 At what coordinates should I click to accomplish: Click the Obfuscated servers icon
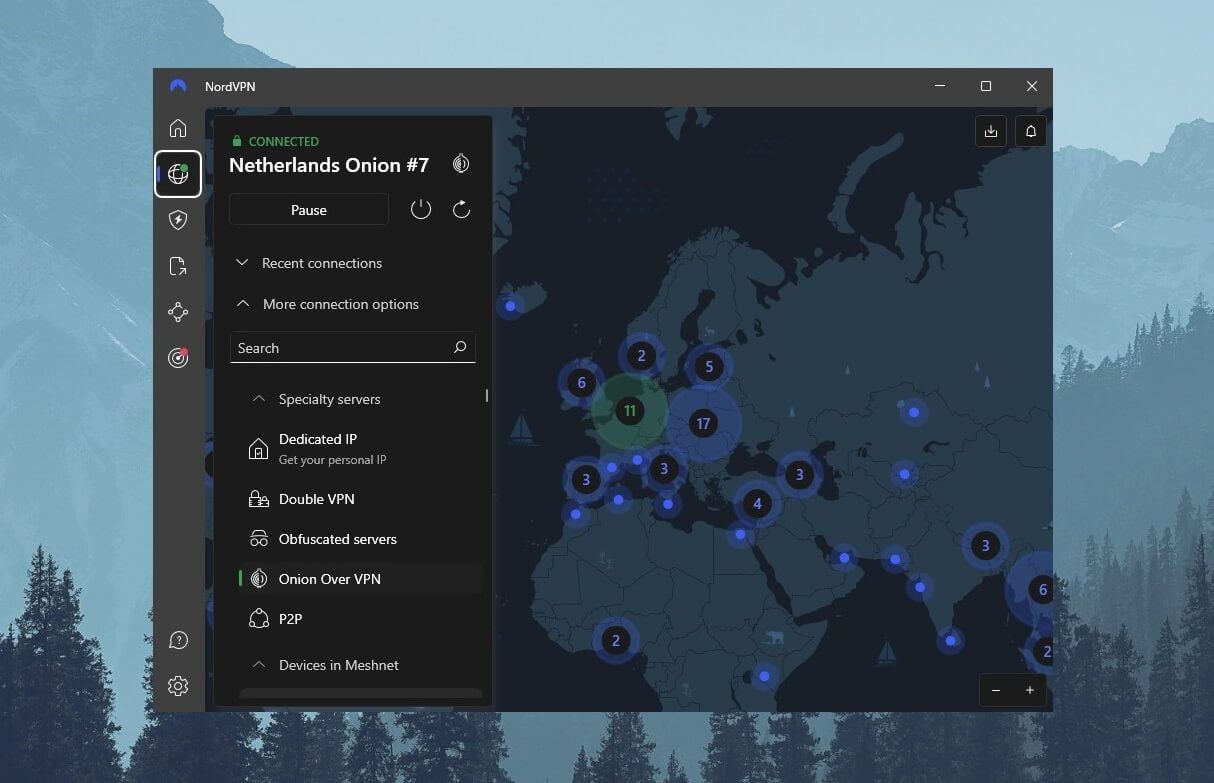click(x=259, y=539)
